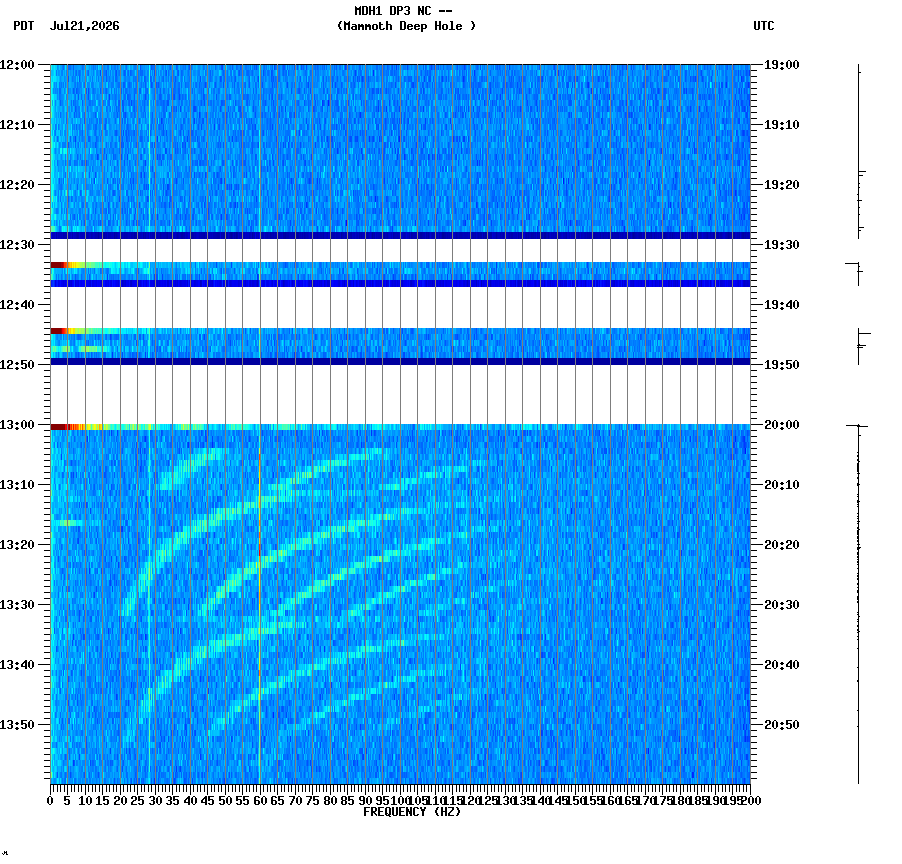
Task: Click the '30' frequency axis label
Action: (155, 801)
